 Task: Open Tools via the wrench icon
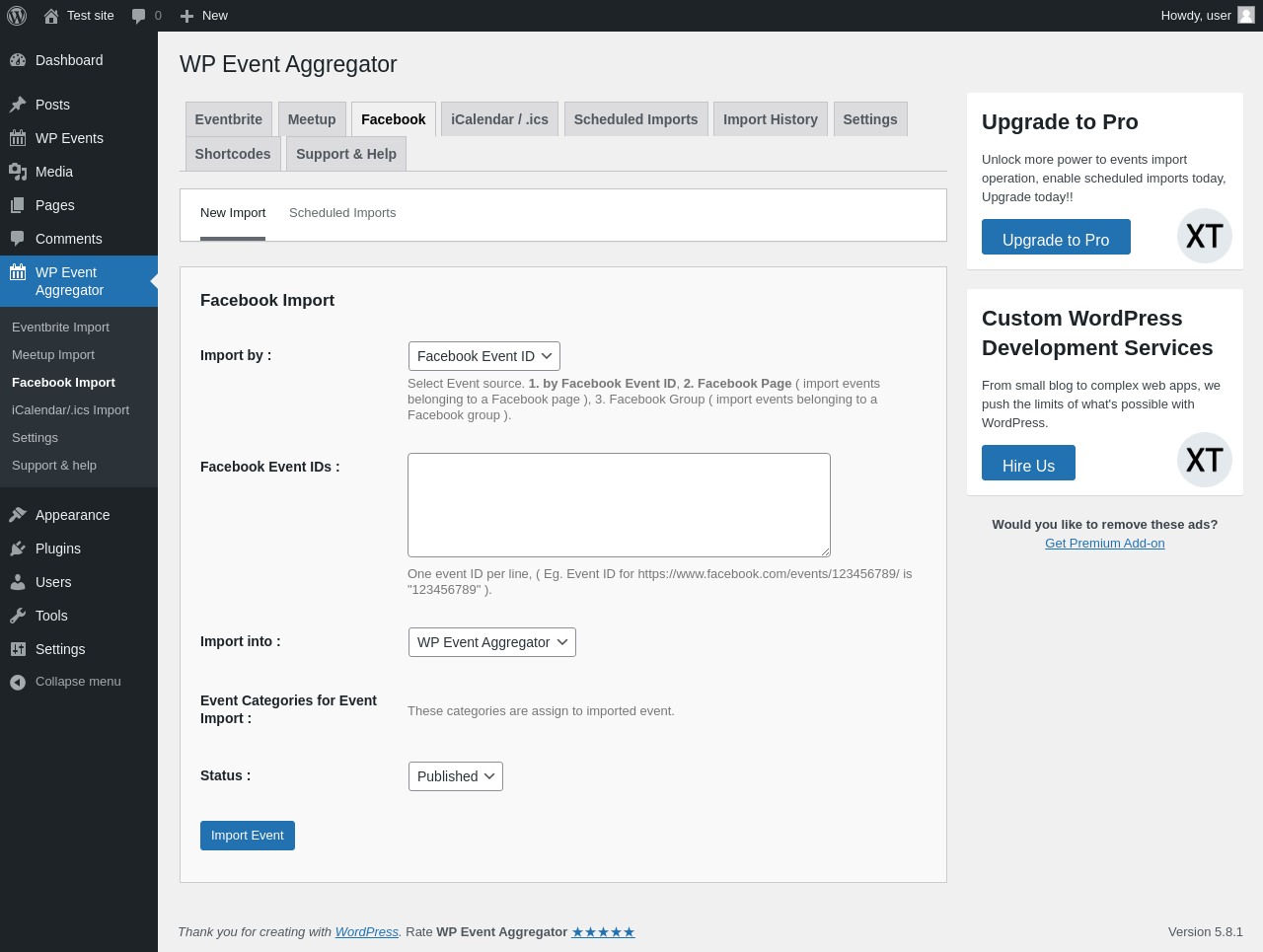[x=18, y=616]
